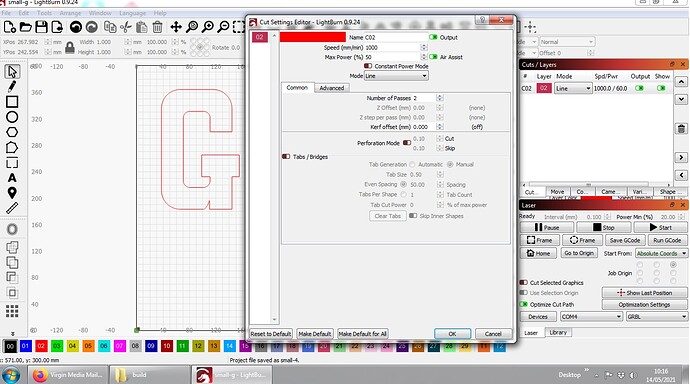
Task: Enable Constant Power Mode toggle
Action: tap(368, 66)
